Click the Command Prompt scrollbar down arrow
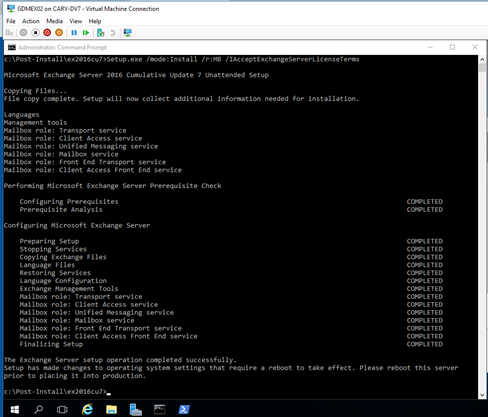The image size is (488, 417). point(482,395)
